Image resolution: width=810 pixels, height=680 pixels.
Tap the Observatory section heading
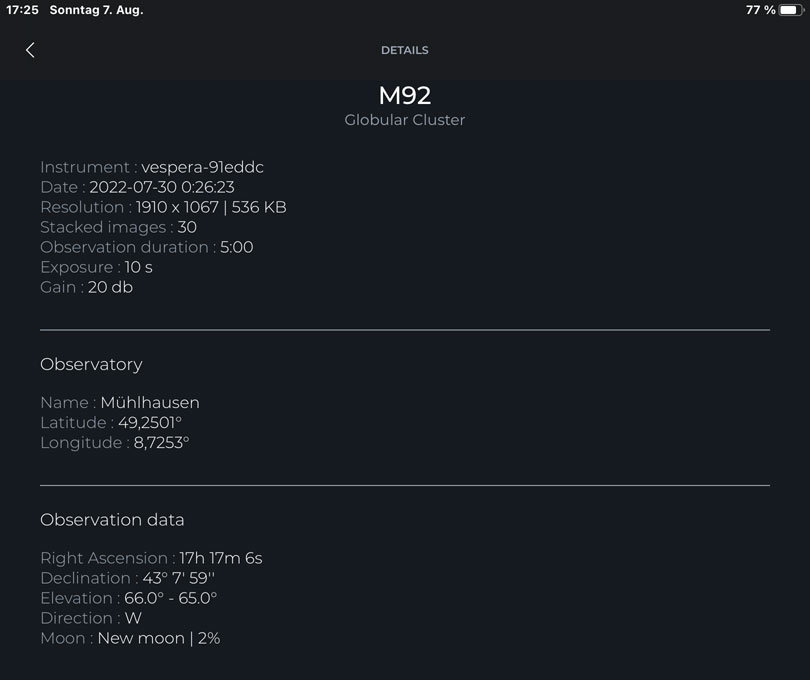(x=91, y=364)
